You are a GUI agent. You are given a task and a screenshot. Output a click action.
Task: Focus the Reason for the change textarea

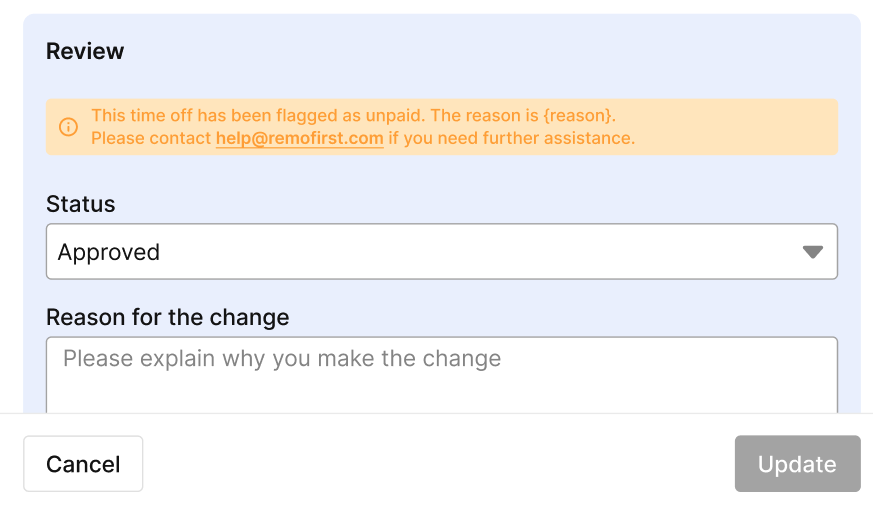pos(442,375)
